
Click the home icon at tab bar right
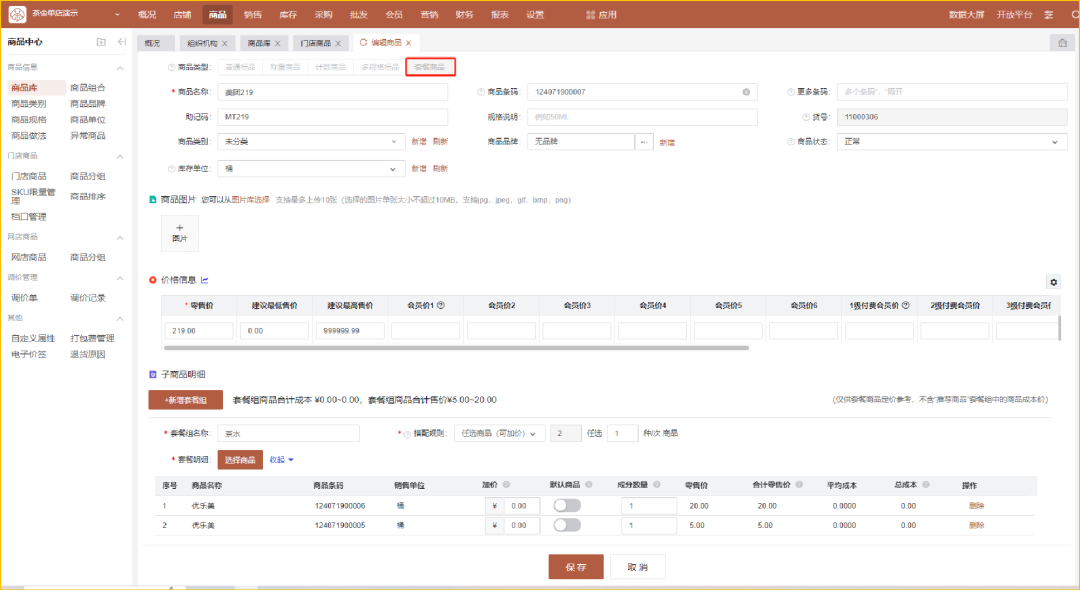[1061, 43]
